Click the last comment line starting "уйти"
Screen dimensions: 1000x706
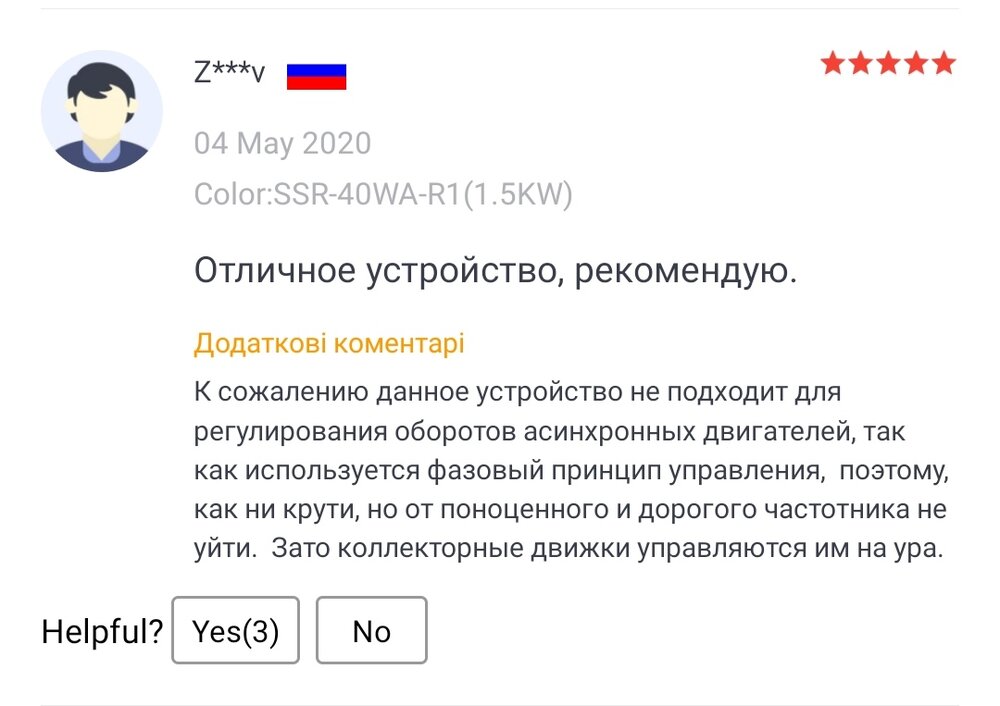(x=569, y=547)
